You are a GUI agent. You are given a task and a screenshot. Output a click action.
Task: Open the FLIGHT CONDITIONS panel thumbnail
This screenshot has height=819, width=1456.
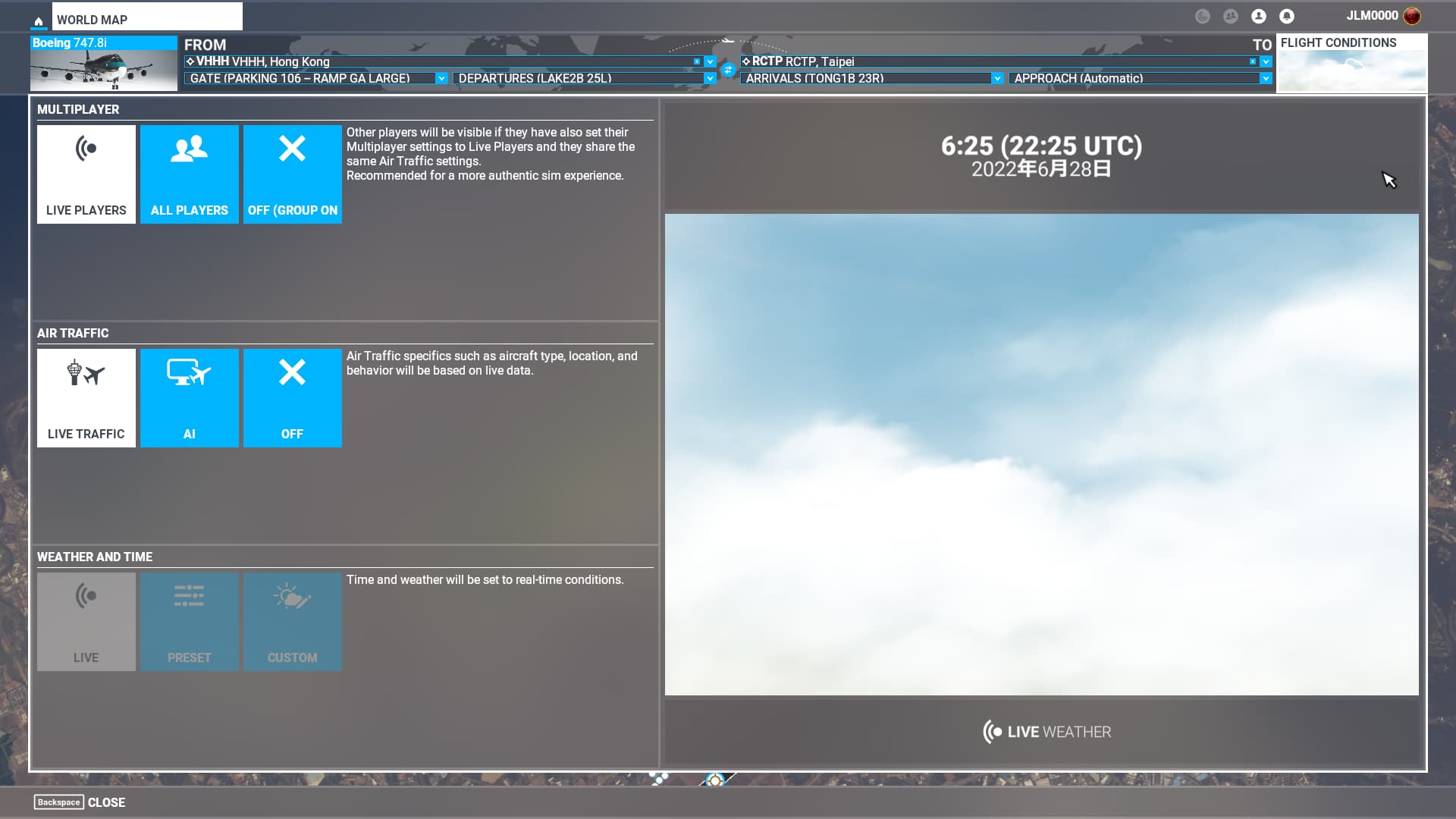[x=1352, y=64]
